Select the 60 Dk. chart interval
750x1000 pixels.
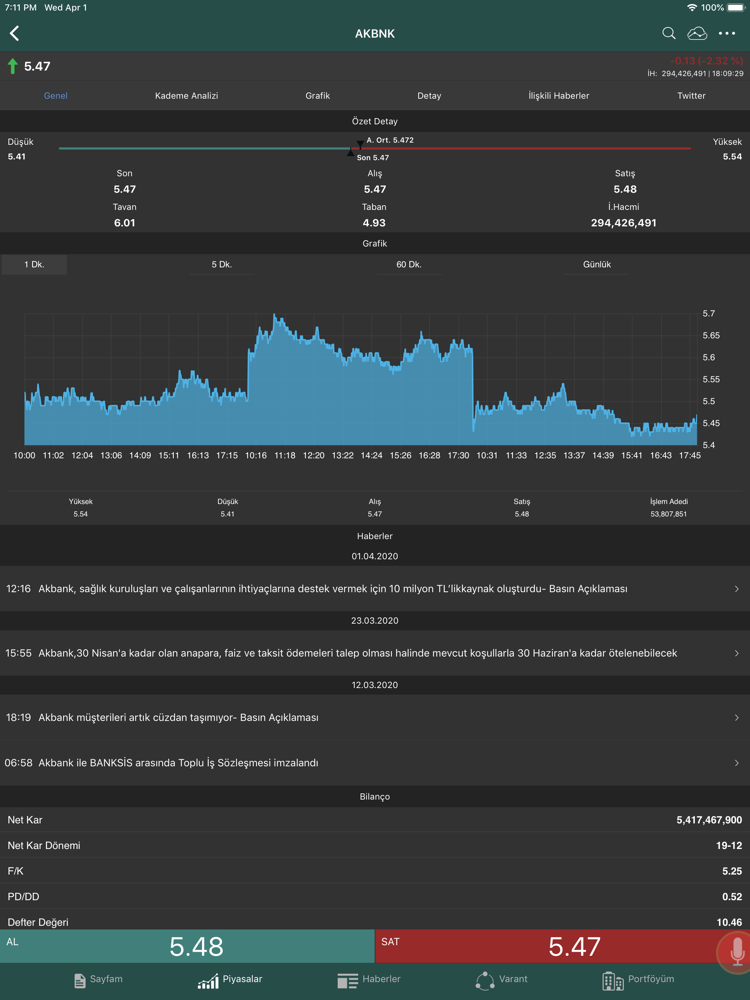coord(409,265)
